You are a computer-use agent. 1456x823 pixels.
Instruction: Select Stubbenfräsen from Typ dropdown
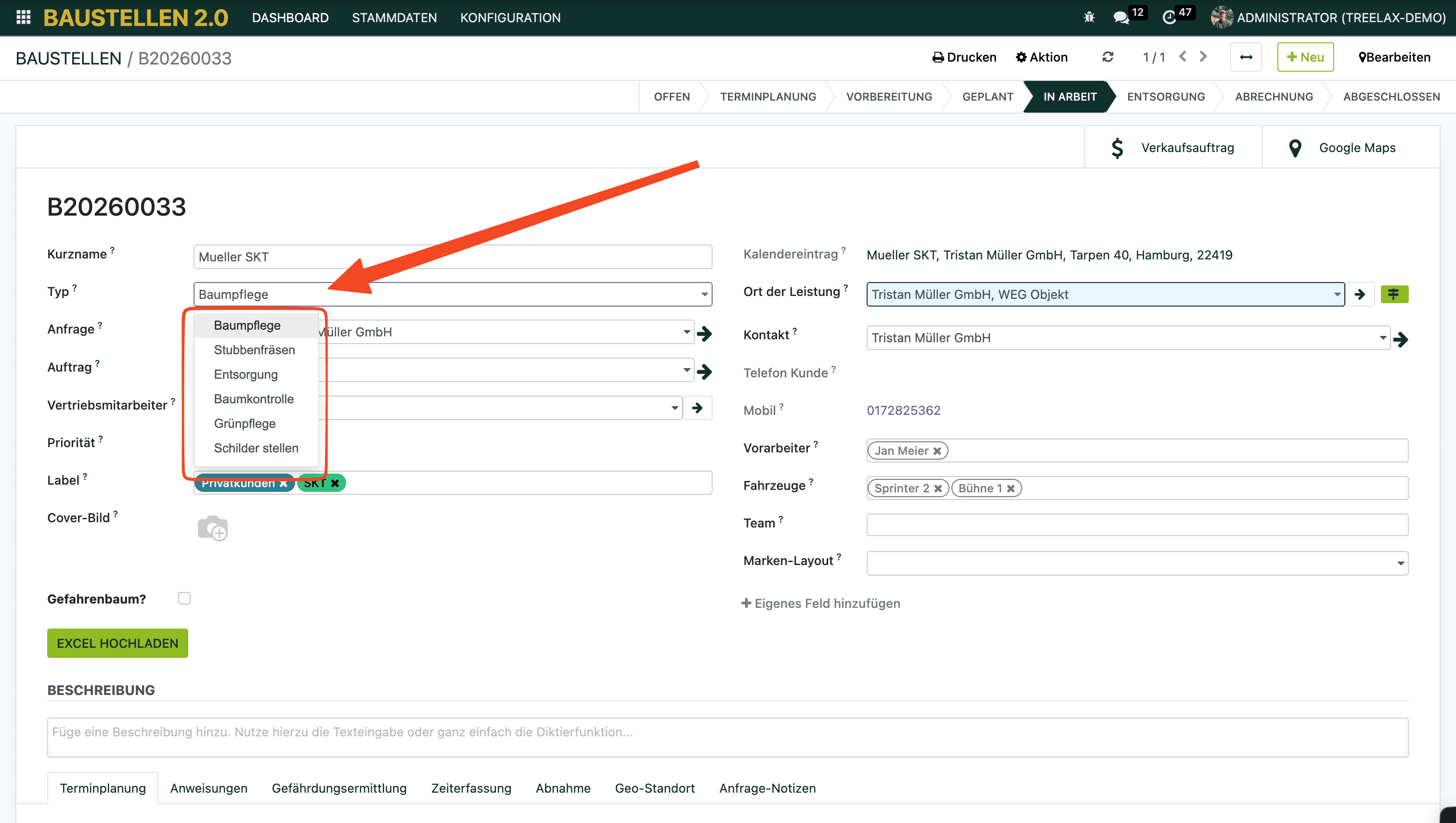pyautogui.click(x=254, y=350)
